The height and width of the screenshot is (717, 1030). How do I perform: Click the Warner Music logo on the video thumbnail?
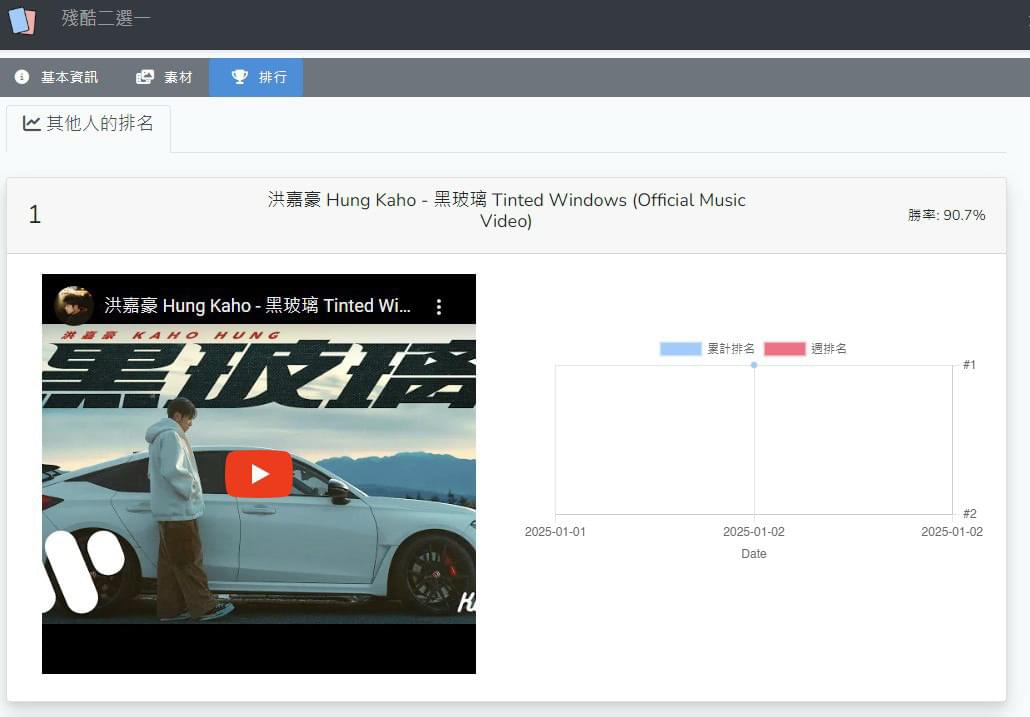click(x=83, y=571)
